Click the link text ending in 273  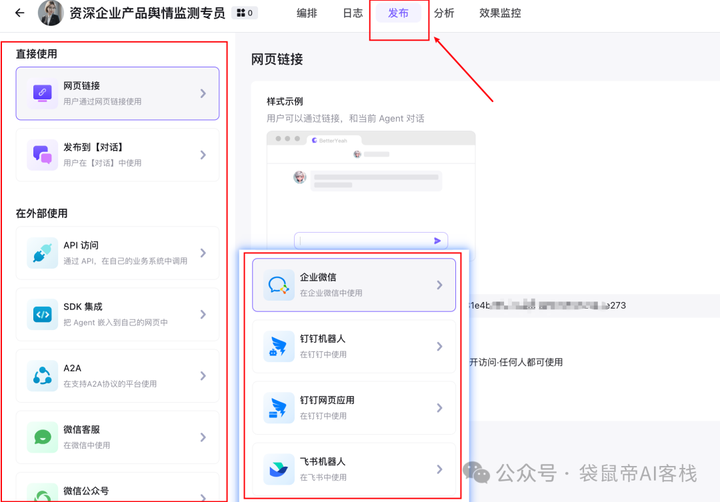pyautogui.click(x=547, y=305)
